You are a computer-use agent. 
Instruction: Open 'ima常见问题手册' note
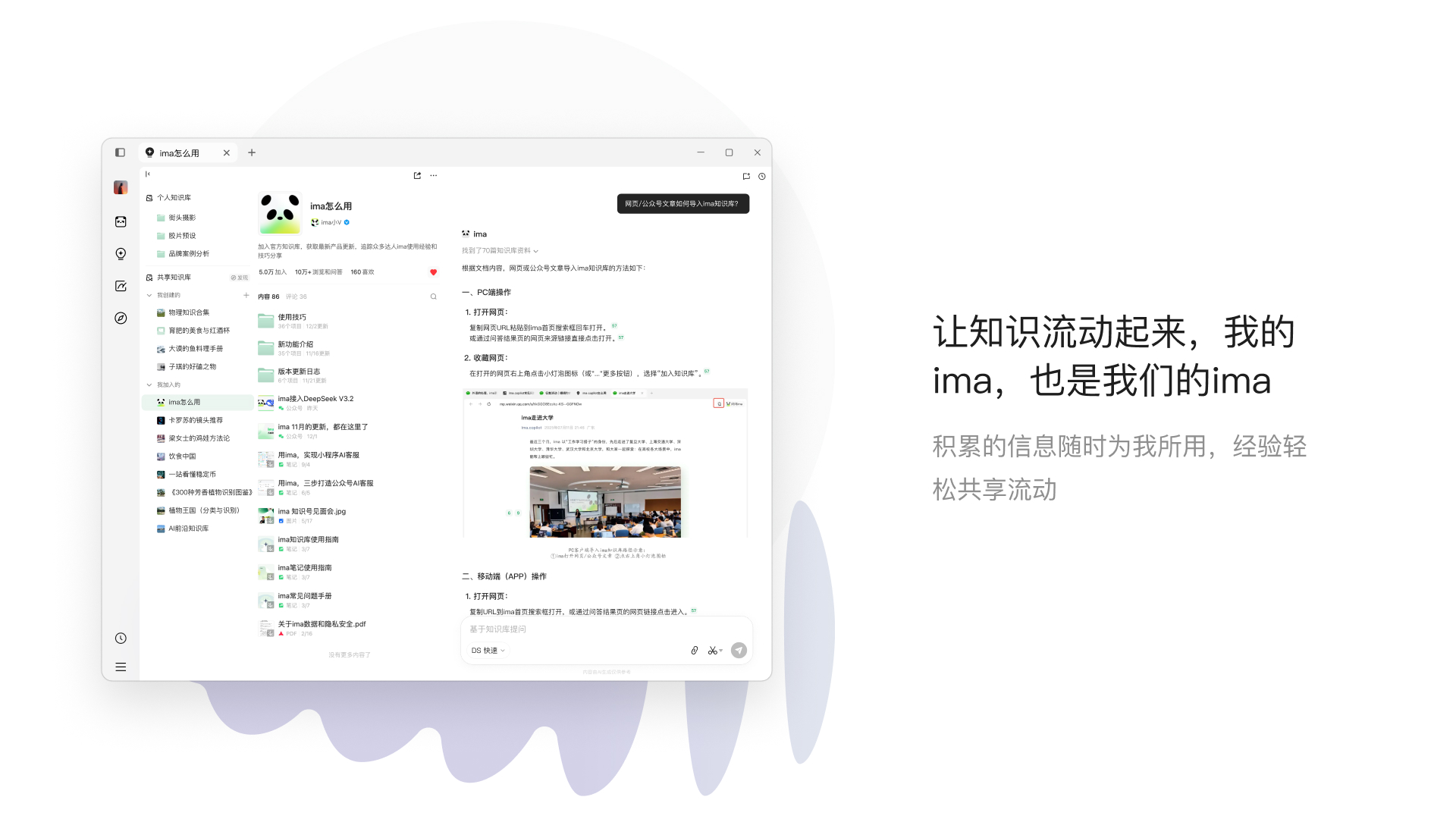348,600
